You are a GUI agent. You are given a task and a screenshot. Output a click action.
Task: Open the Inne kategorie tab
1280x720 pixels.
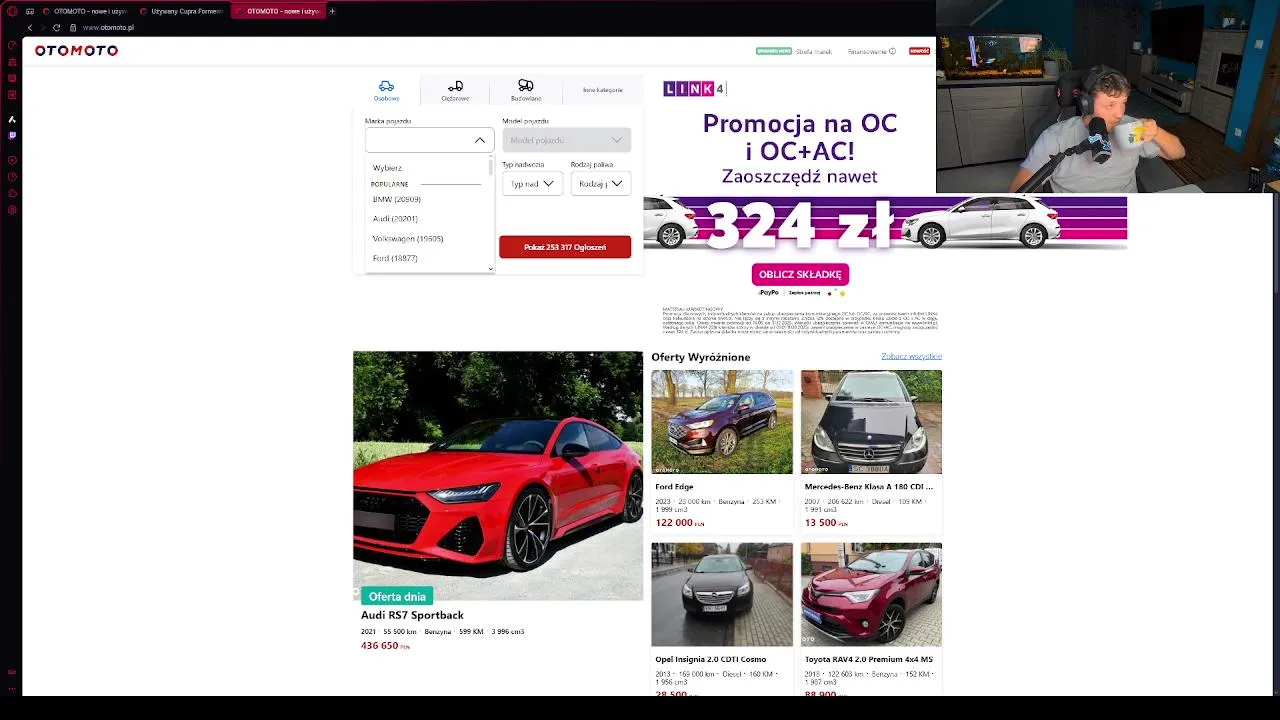click(x=603, y=90)
